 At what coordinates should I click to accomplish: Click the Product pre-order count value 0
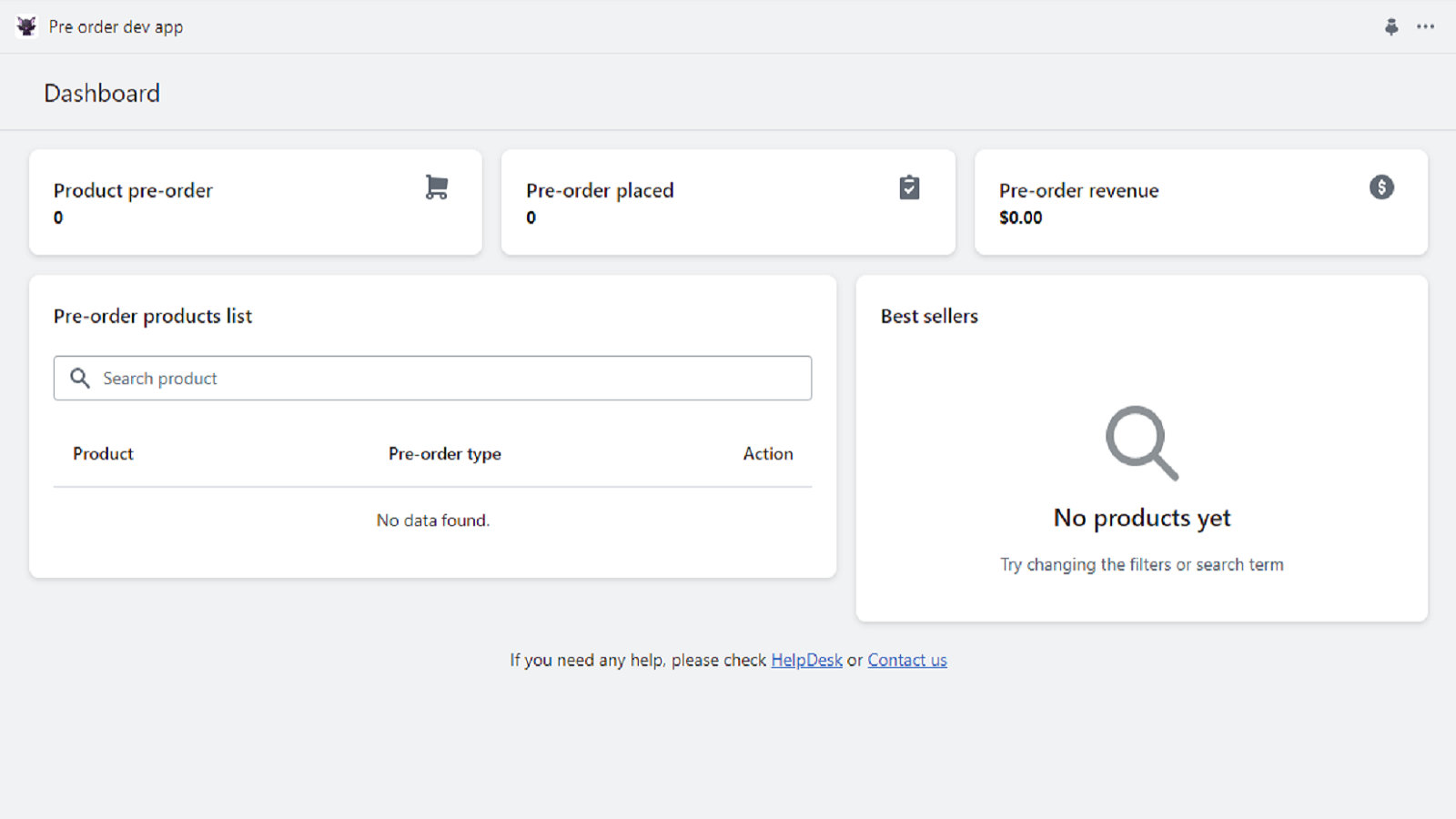tap(58, 217)
